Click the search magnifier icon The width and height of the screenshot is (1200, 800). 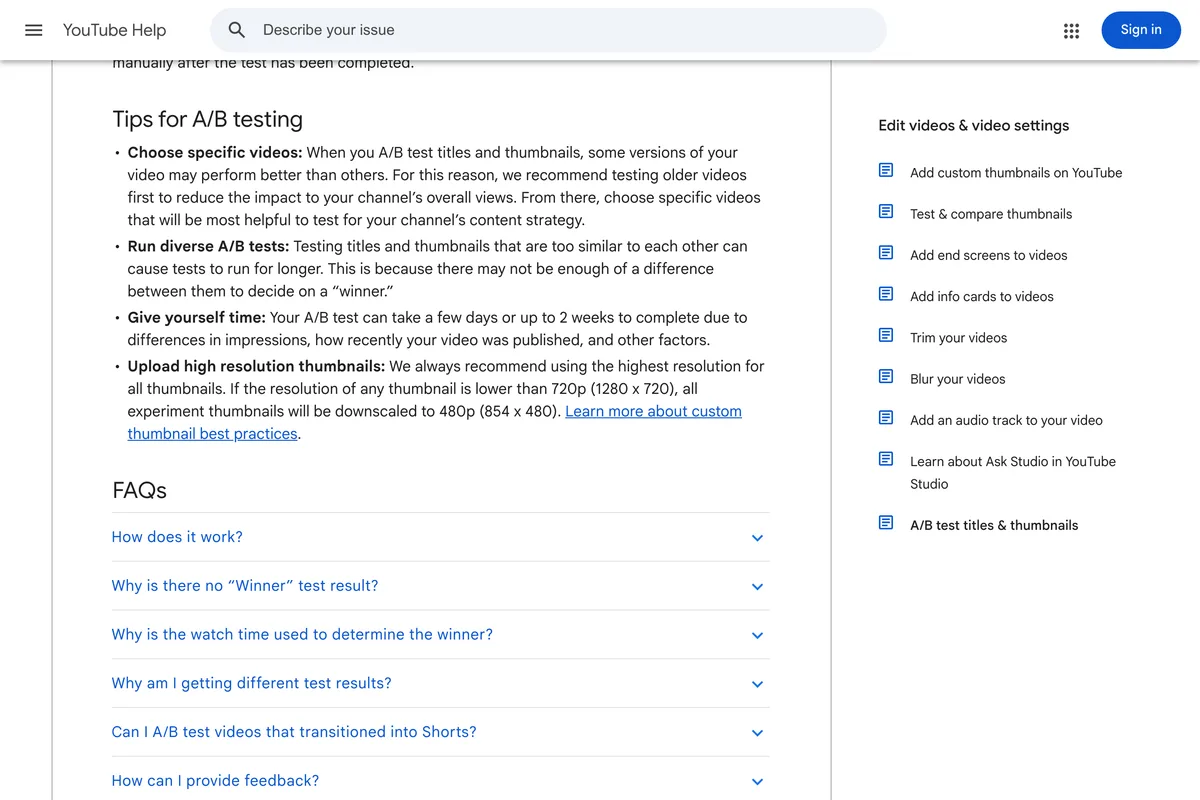[237, 30]
